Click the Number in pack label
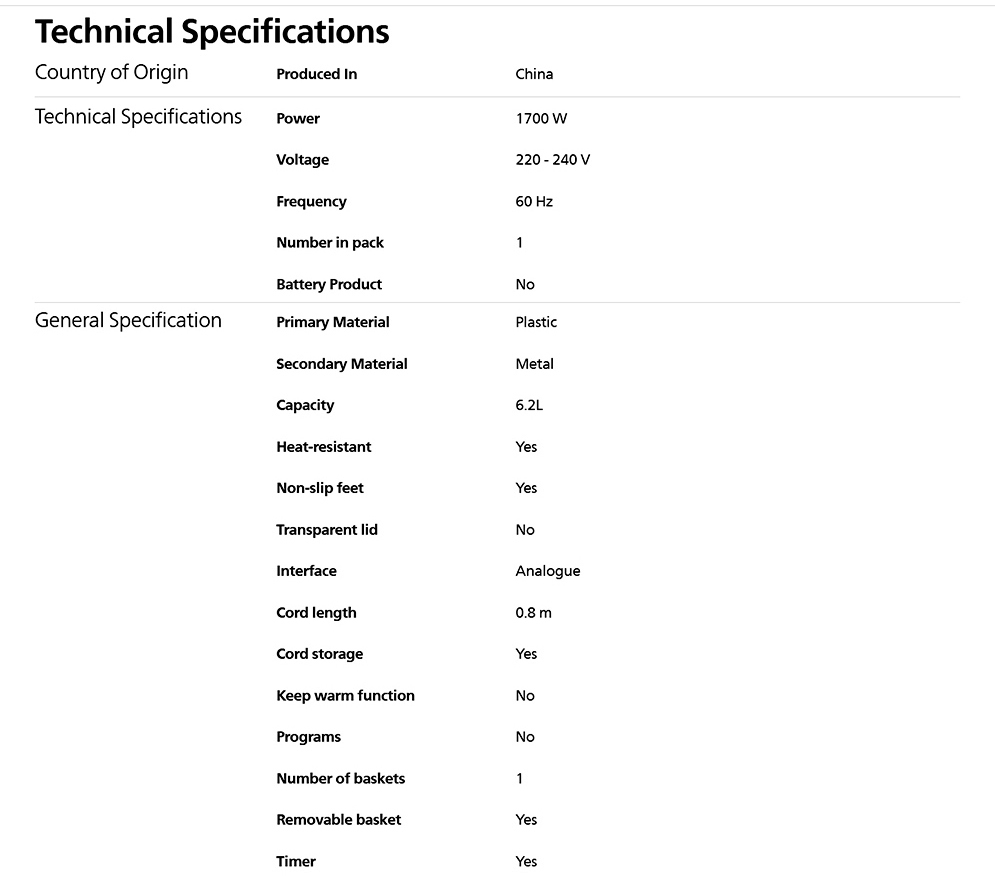 click(x=330, y=243)
